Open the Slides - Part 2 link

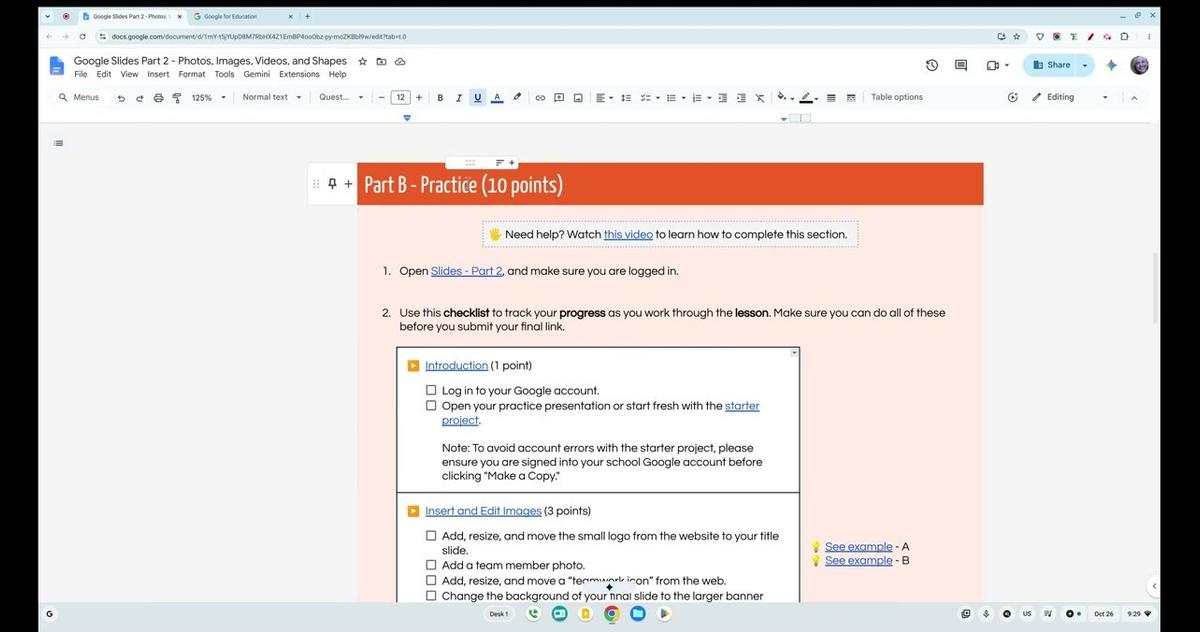467,271
